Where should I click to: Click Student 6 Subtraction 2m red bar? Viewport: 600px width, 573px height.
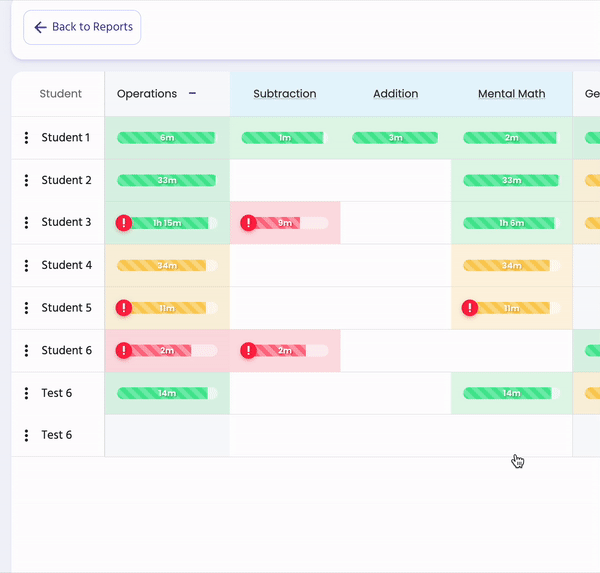[x=285, y=350]
